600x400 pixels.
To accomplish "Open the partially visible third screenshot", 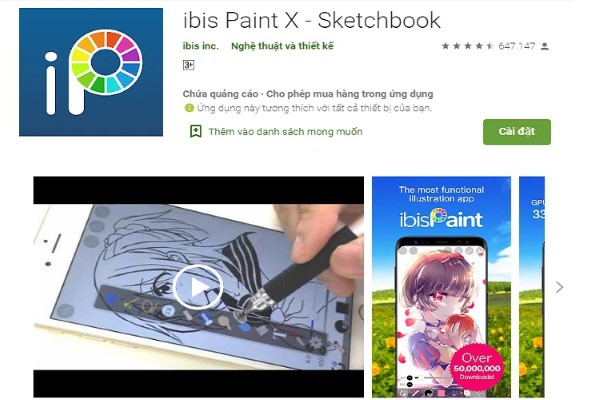I will coord(532,287).
